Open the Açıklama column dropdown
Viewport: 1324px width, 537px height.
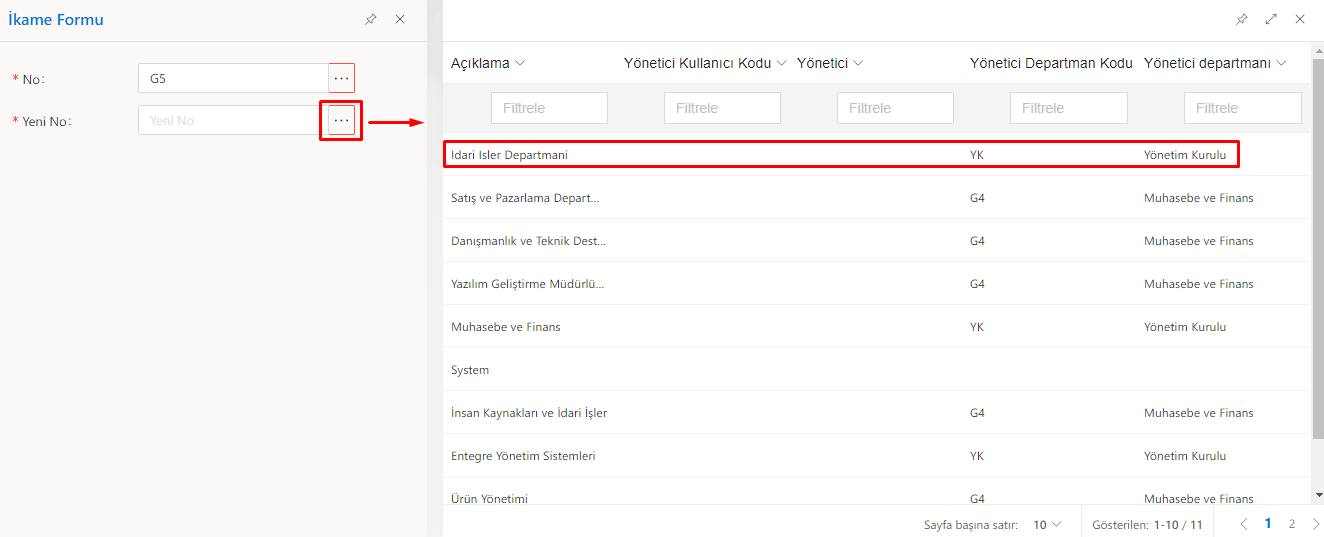(520, 63)
